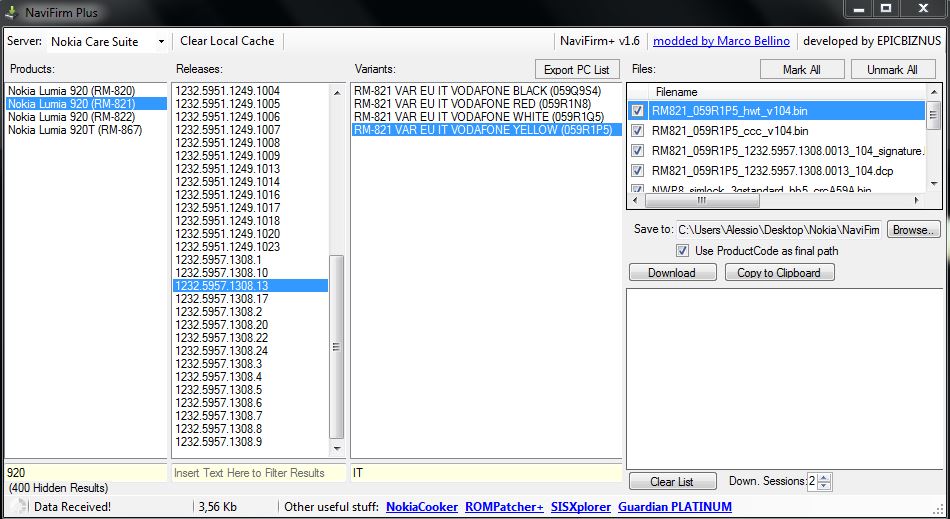Image resolution: width=950 pixels, height=519 pixels.
Task: Click the Files list scroll left arrow
Action: [x=635, y=200]
